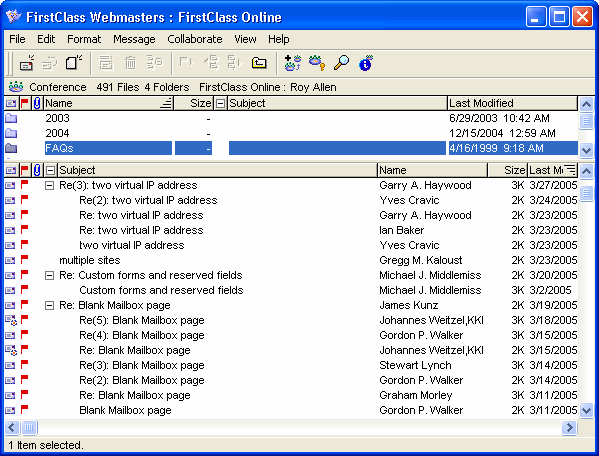599x456 pixels.
Task: Toggle unread flag on 'multiple sites'
Action: click(x=24, y=260)
